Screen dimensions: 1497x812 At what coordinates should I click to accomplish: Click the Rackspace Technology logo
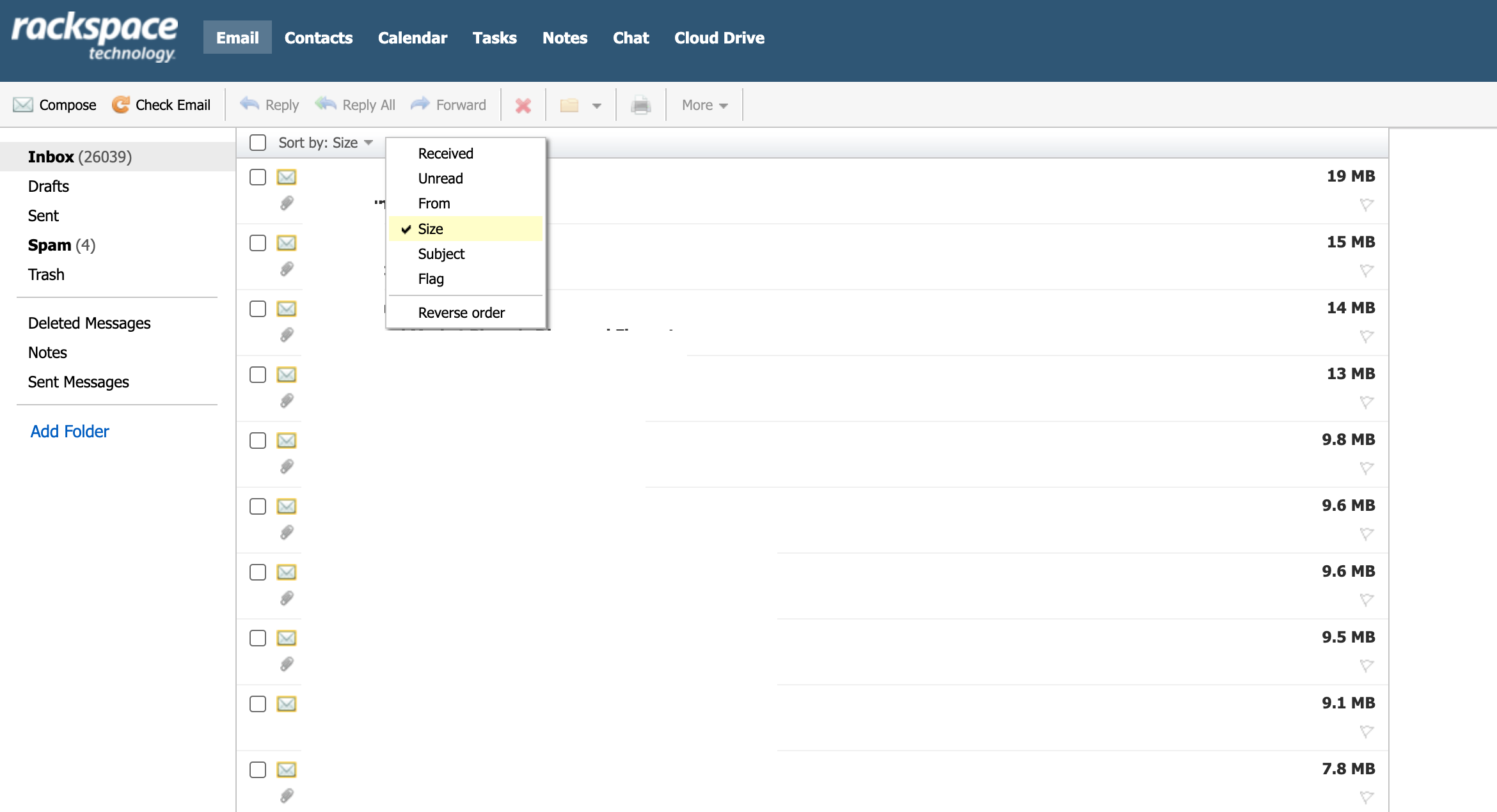click(95, 37)
